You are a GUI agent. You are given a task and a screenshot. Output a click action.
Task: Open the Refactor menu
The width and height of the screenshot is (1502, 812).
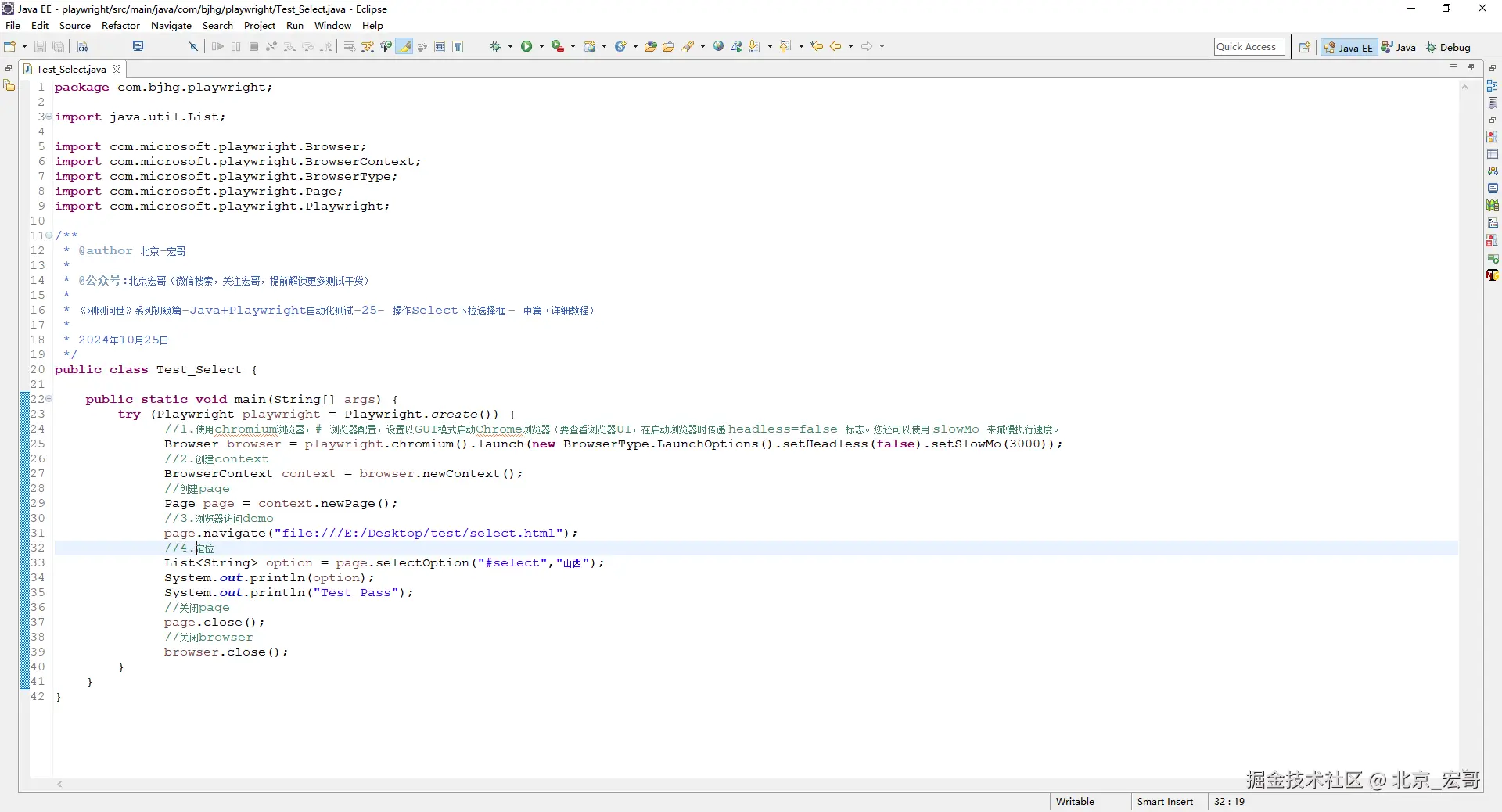pos(120,26)
